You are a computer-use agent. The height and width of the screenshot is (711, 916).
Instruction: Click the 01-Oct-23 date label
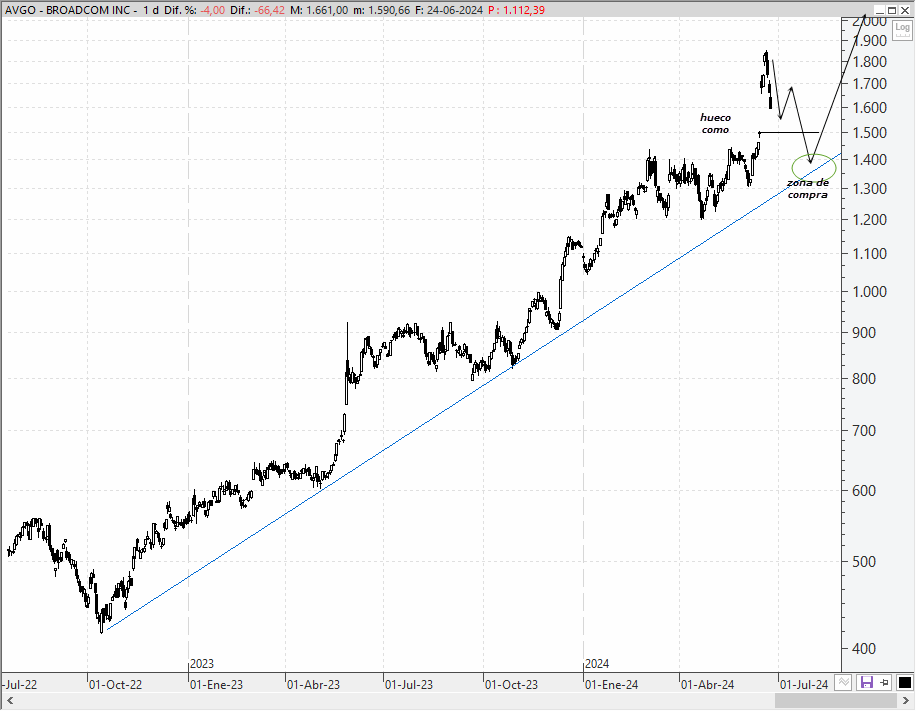[511, 685]
